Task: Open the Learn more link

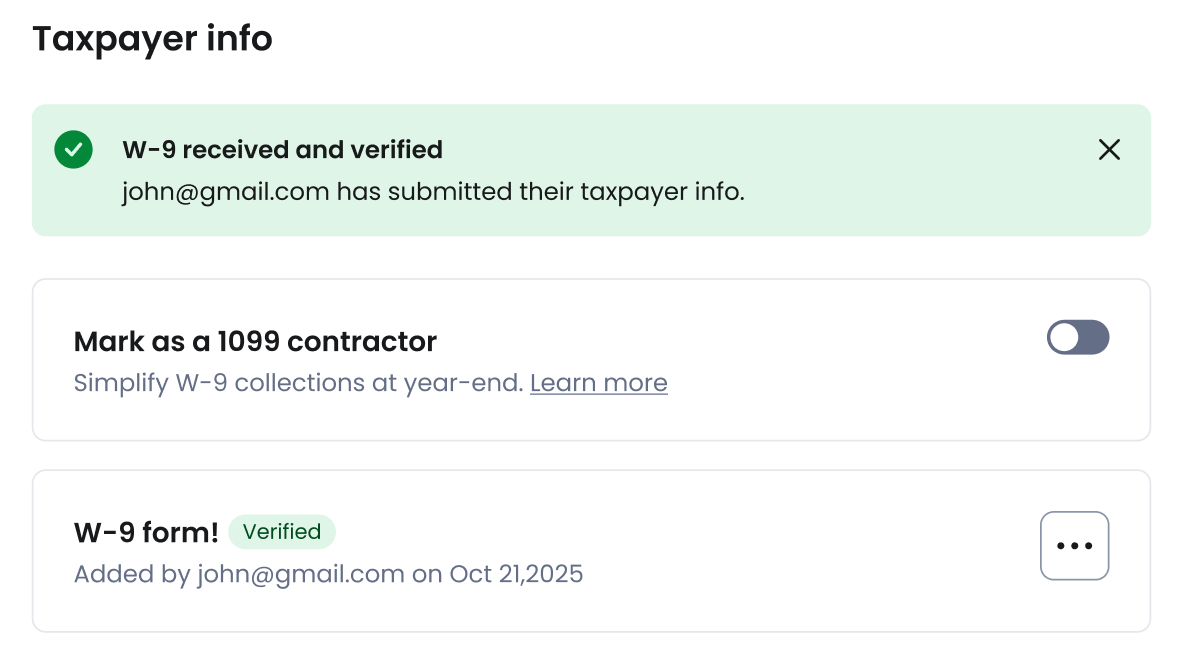Action: 598,383
